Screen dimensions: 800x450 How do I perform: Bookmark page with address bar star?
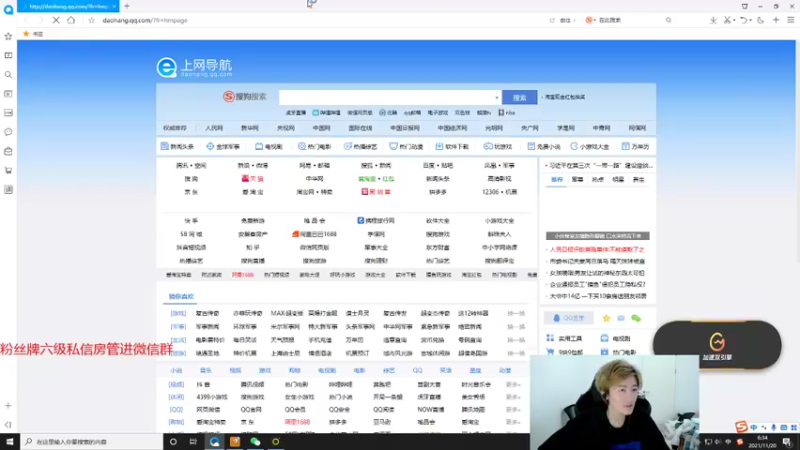point(91,20)
